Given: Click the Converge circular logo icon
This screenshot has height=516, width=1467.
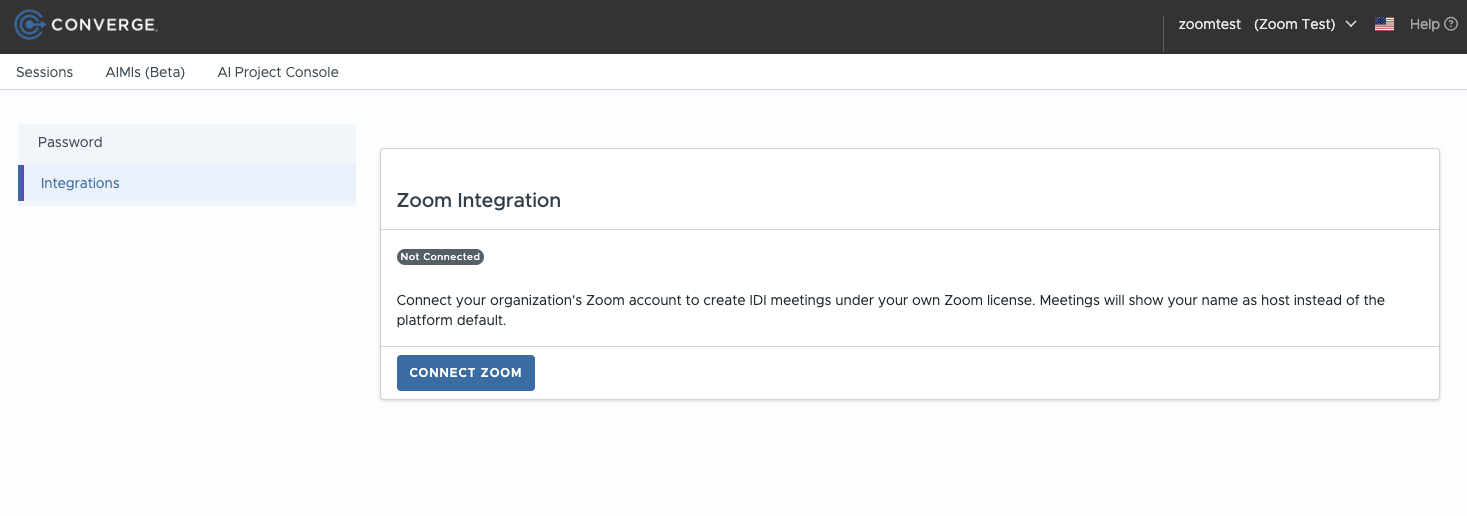Looking at the screenshot, I should click(30, 25).
